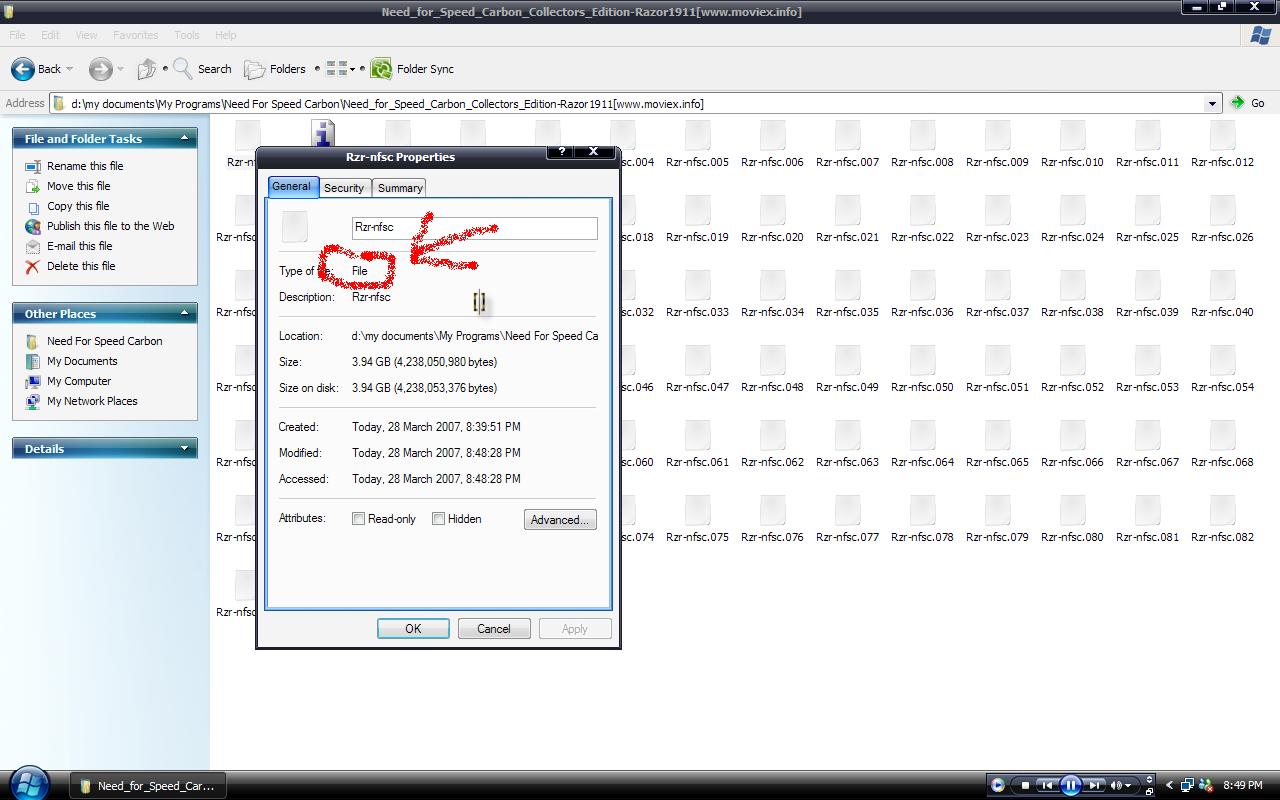This screenshot has width=1280, height=800.
Task: Select file Rzr-nfsc.005
Action: 697,145
